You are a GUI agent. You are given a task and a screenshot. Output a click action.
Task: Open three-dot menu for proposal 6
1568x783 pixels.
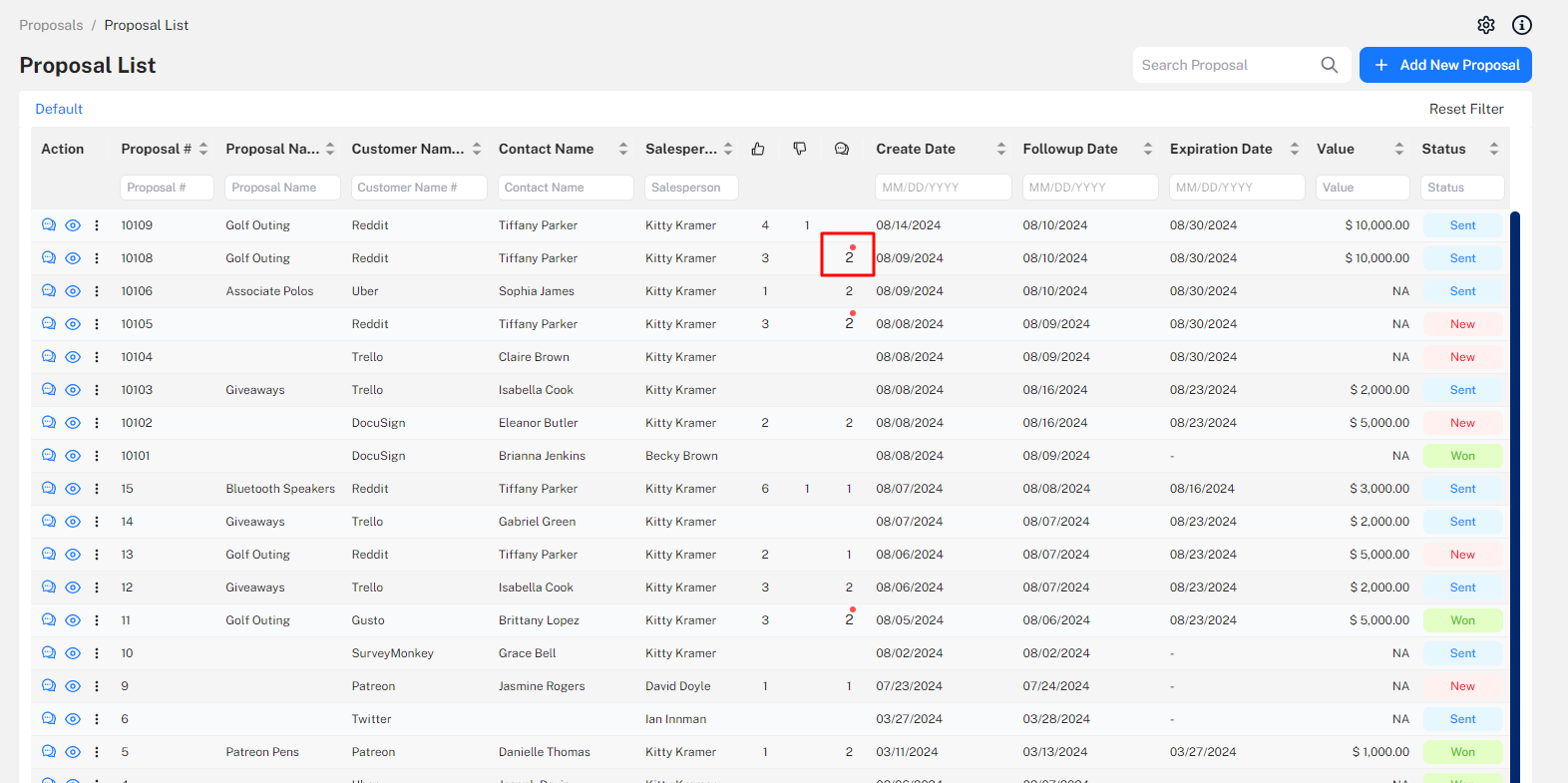(x=97, y=719)
